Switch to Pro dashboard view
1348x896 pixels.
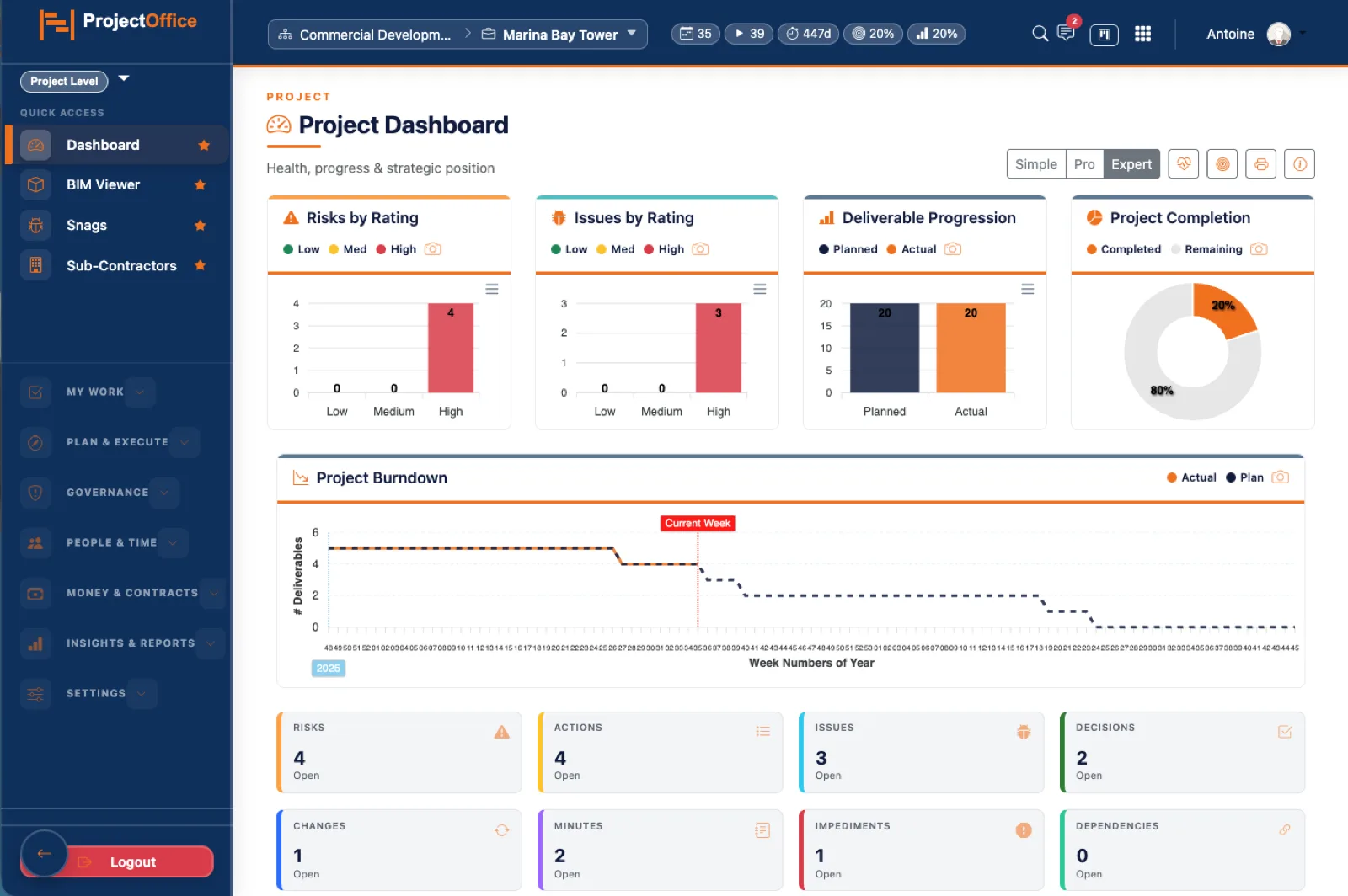1084,164
